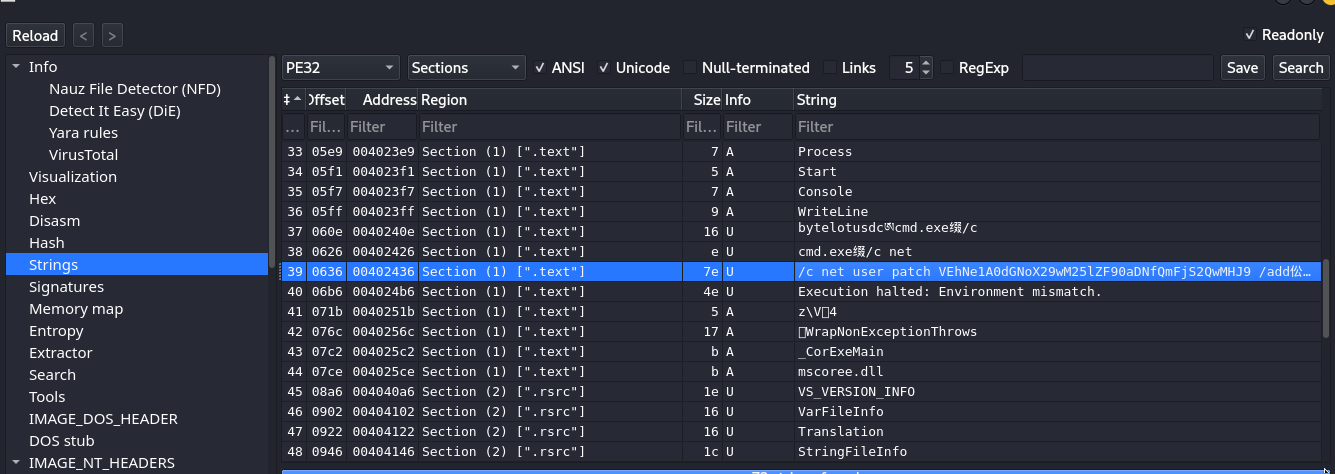
Task: Collapse the Info tree node
Action: tap(15, 67)
